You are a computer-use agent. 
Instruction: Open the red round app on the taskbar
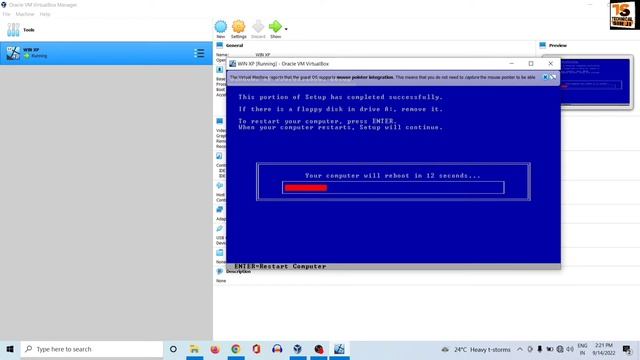pos(319,349)
